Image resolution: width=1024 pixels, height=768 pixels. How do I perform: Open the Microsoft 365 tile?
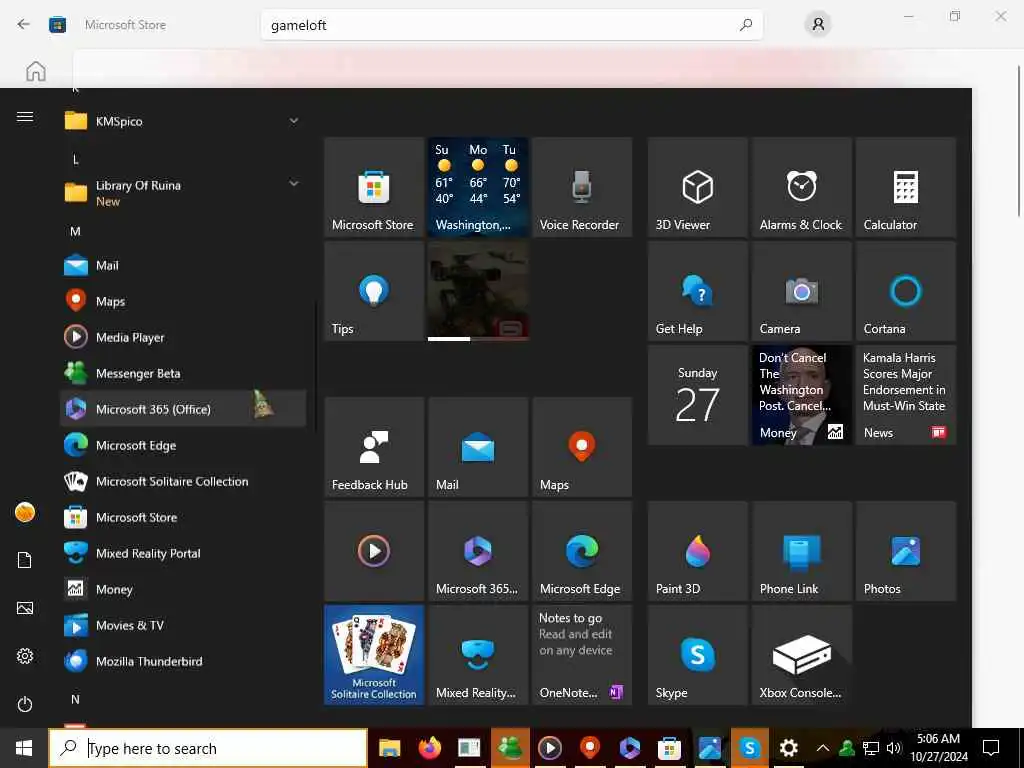[x=477, y=551]
